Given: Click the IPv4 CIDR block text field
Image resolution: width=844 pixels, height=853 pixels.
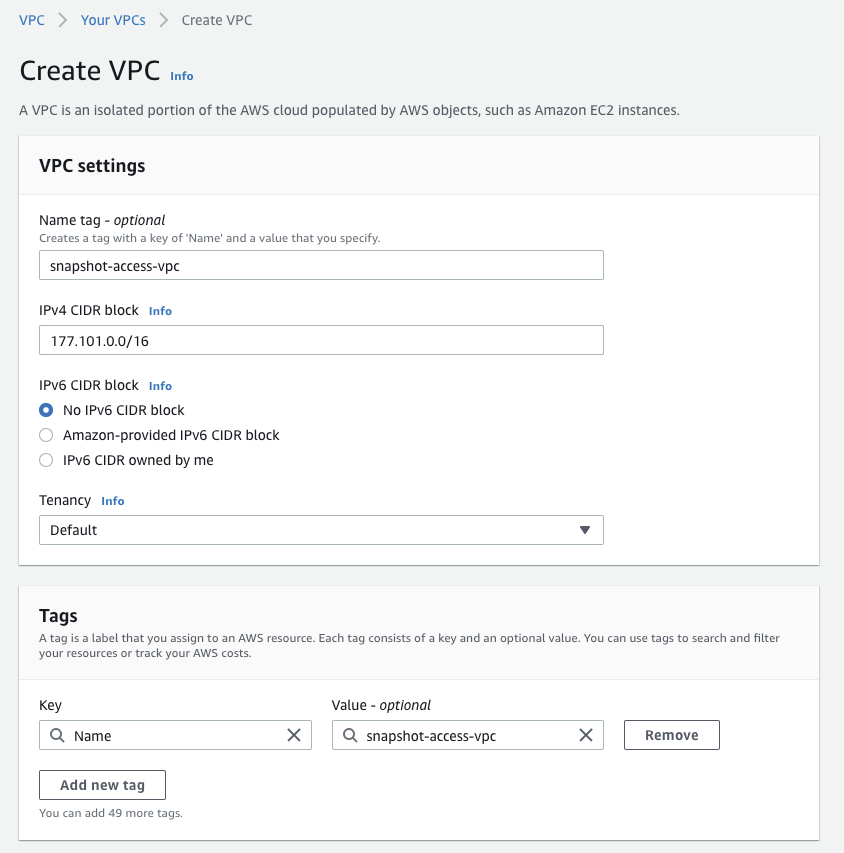Looking at the screenshot, I should (x=321, y=340).
